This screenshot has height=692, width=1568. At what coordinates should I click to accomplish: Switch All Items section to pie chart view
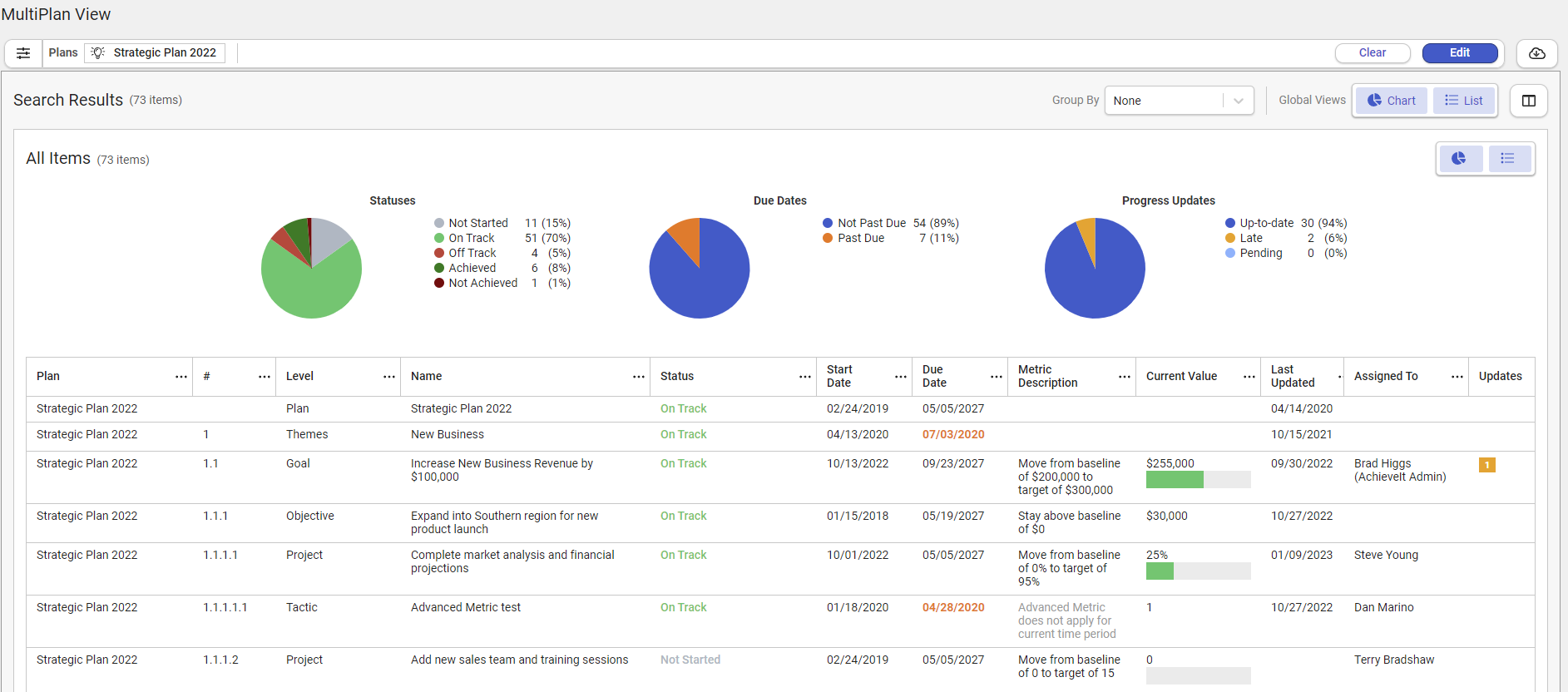1459,158
